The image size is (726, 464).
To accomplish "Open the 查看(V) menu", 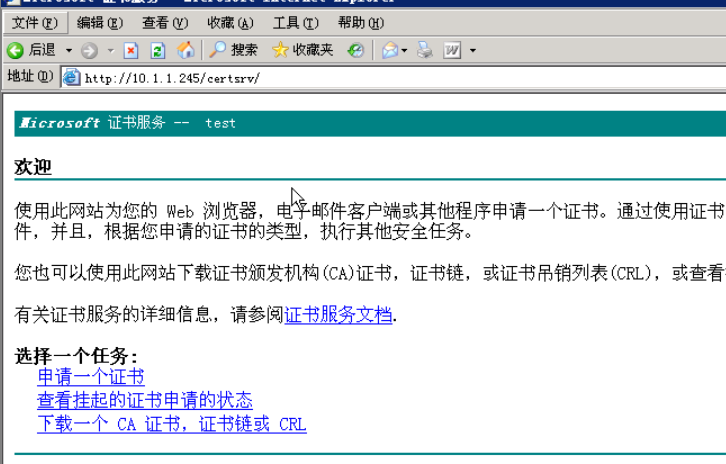I will tap(165, 23).
